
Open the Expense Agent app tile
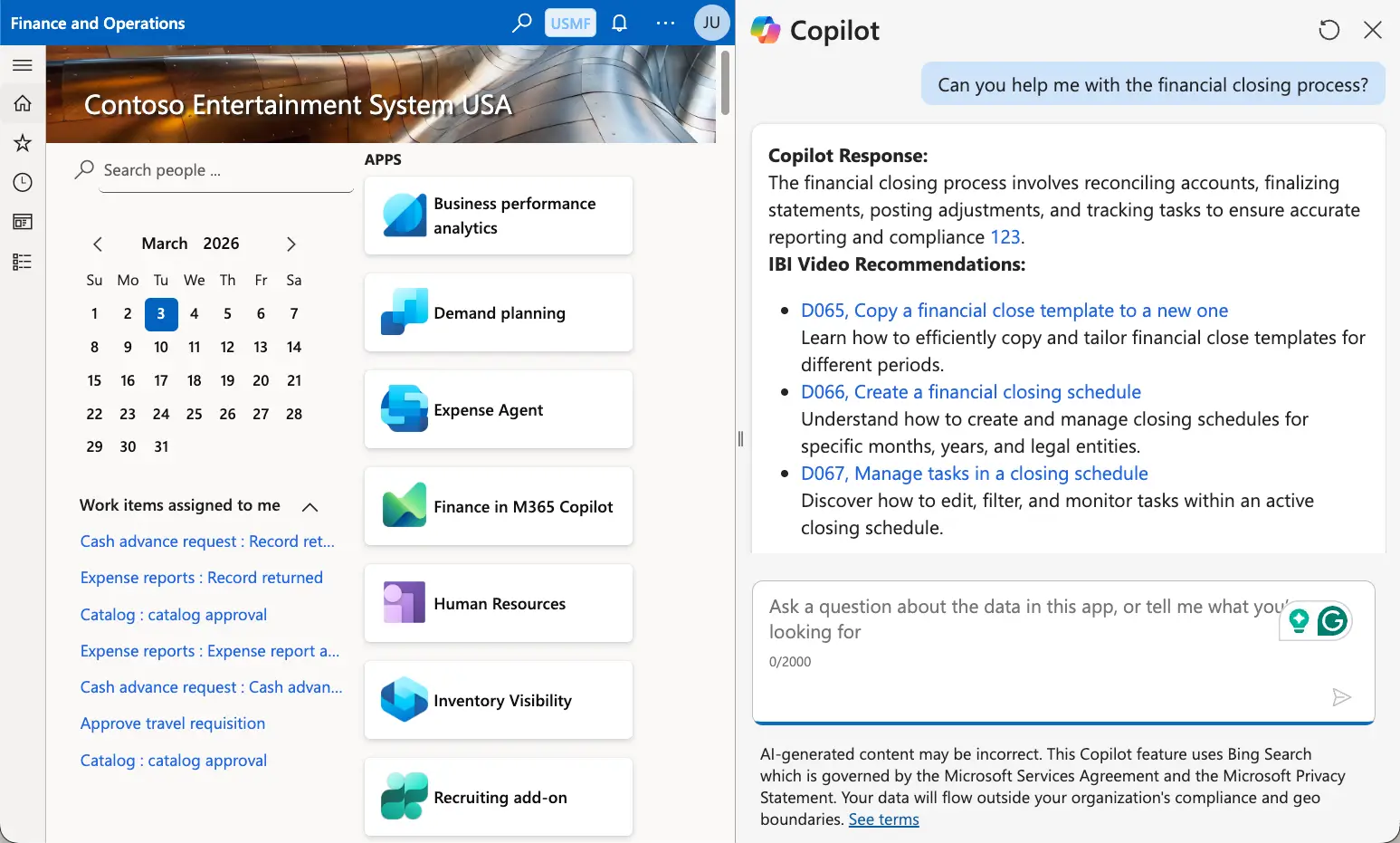coord(498,409)
